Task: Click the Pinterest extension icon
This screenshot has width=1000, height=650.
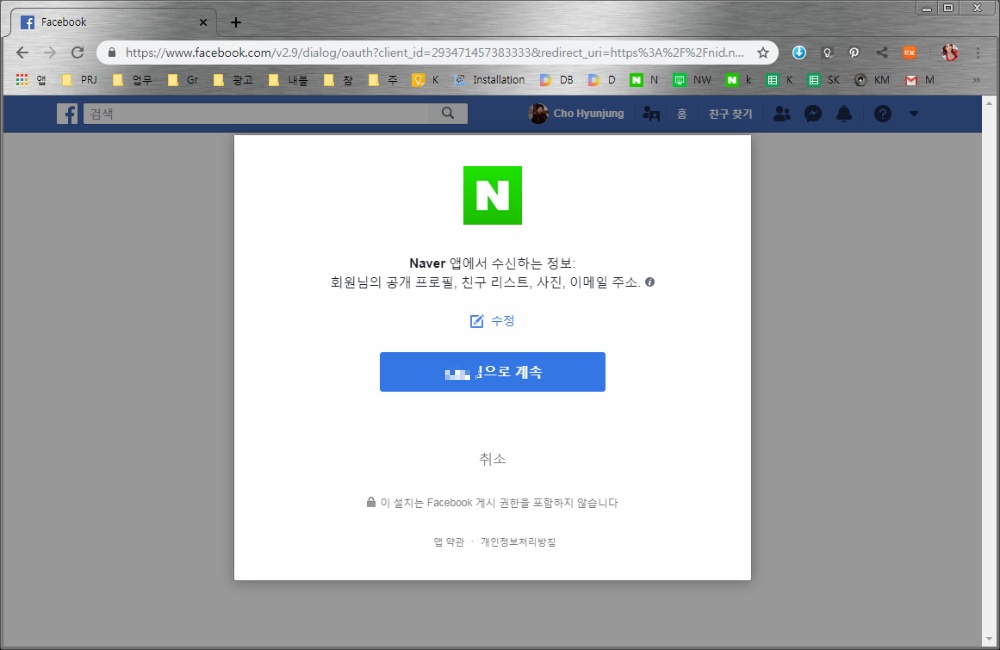Action: pyautogui.click(x=854, y=53)
